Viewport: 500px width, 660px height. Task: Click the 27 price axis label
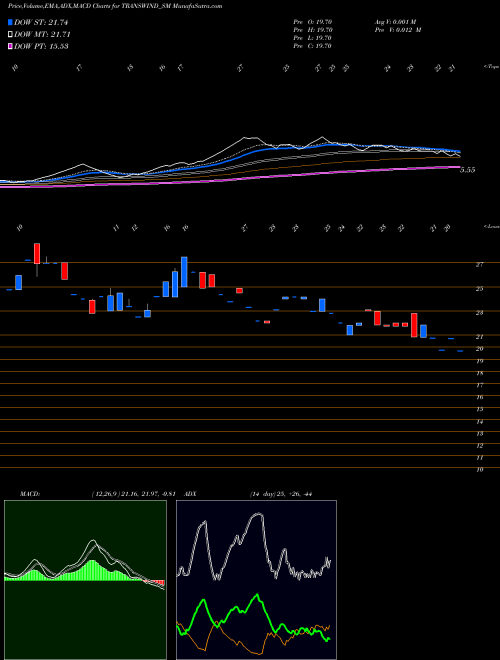pyautogui.click(x=479, y=264)
